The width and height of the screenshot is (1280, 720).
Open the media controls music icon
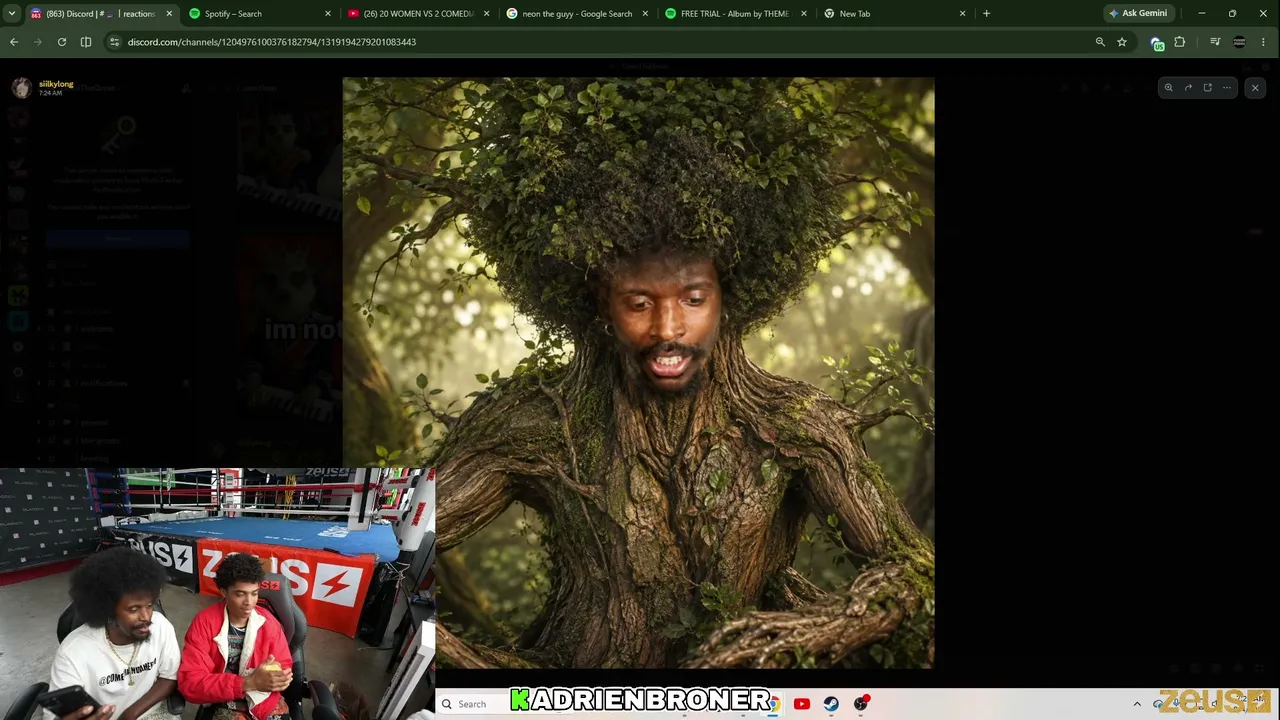click(1215, 42)
